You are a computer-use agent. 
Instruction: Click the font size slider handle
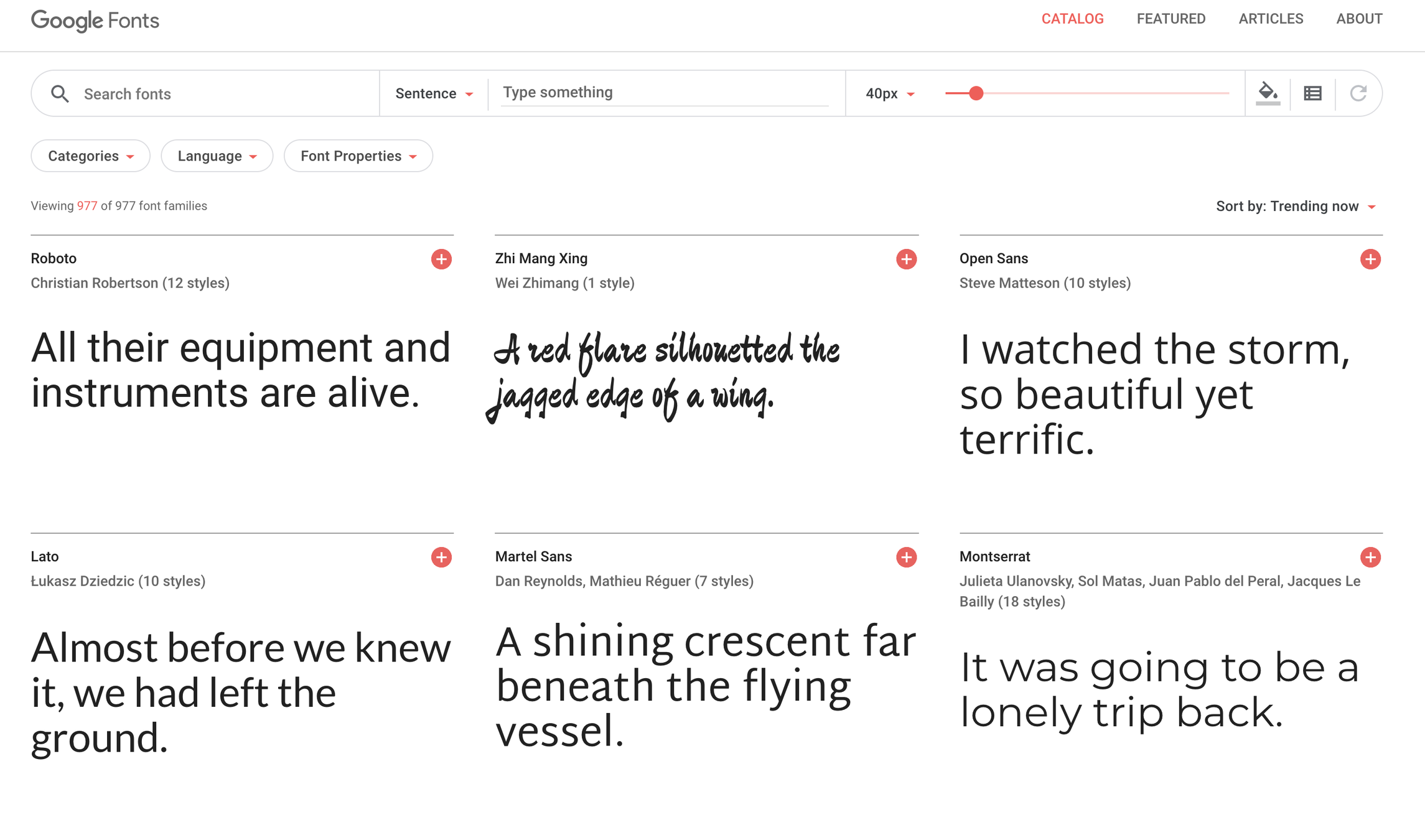pyautogui.click(x=976, y=93)
